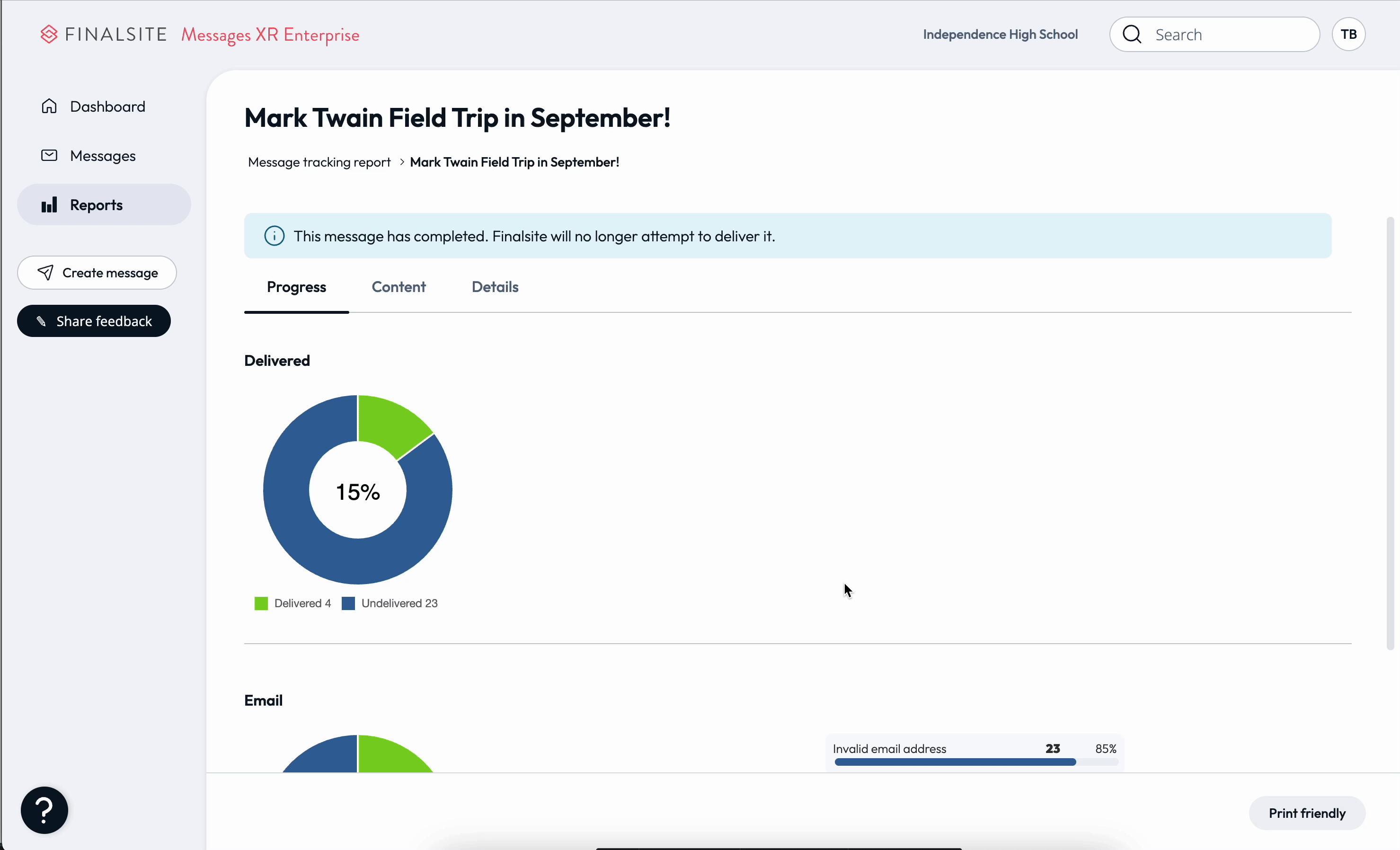Image resolution: width=1400 pixels, height=850 pixels.
Task: Select the Messages envelope icon
Action: [49, 155]
